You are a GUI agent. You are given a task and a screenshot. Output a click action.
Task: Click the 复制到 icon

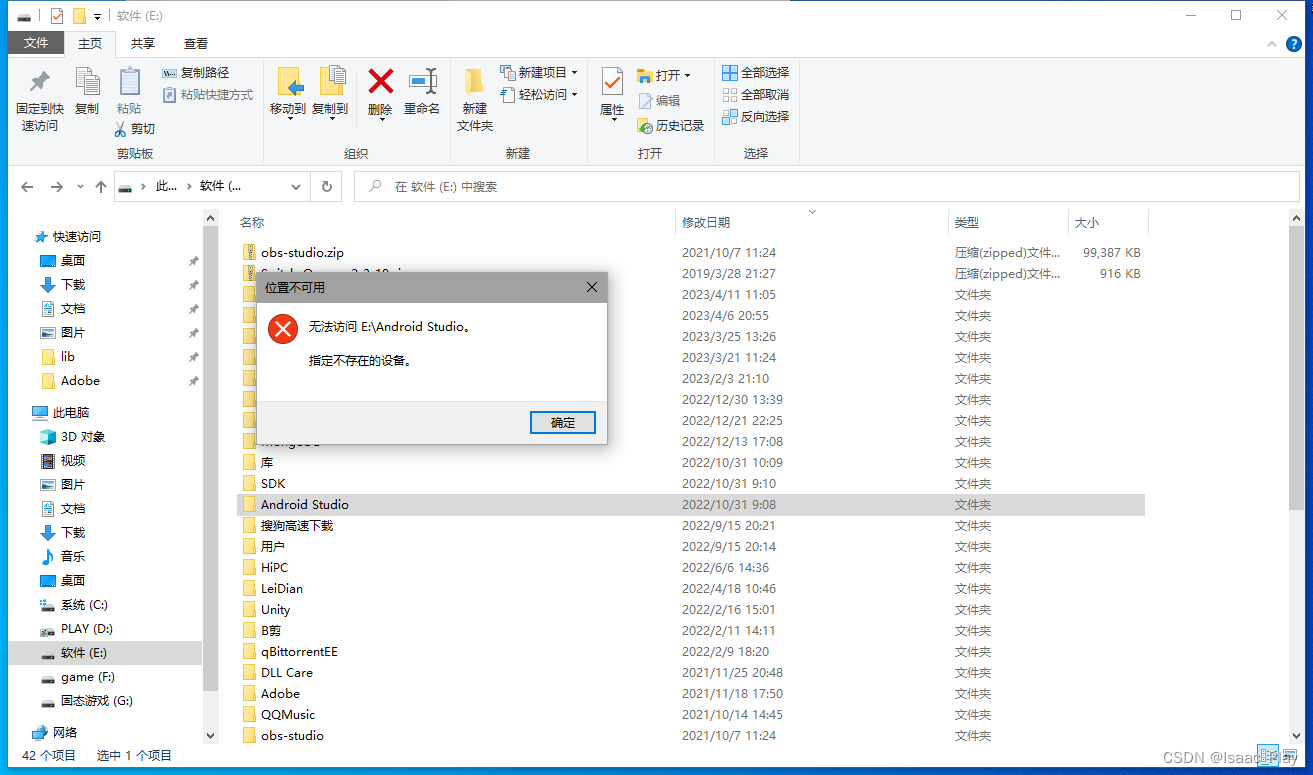[331, 82]
